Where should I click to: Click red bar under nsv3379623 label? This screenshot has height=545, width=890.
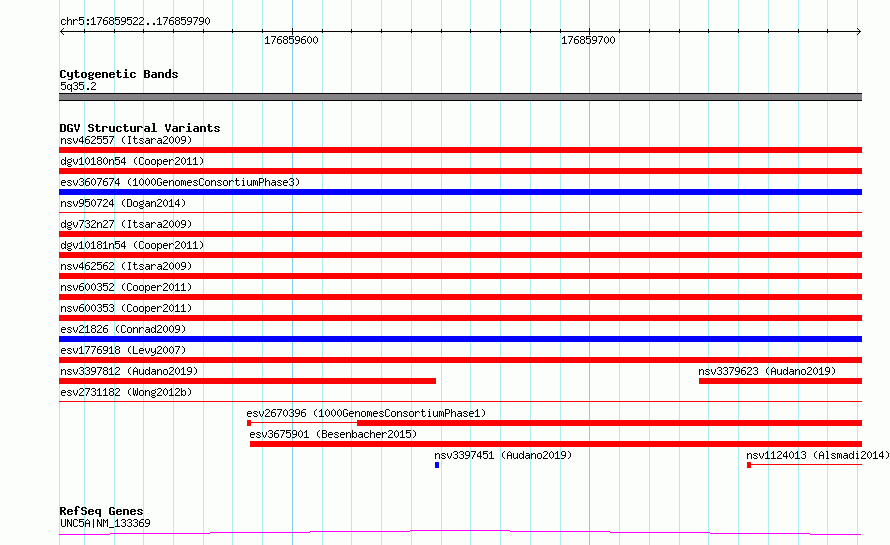(x=780, y=381)
